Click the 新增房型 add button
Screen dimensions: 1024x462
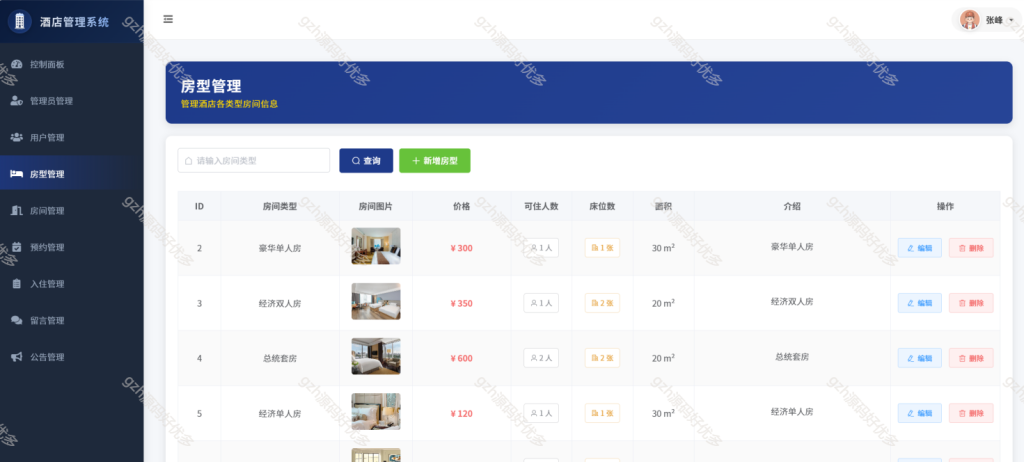tap(434, 160)
